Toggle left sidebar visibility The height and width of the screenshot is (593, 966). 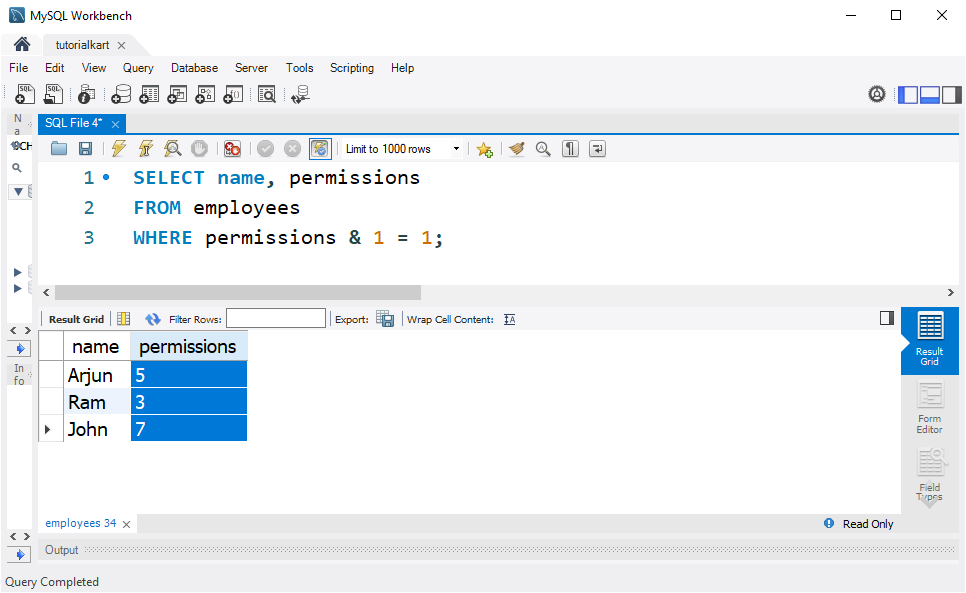tap(908, 95)
